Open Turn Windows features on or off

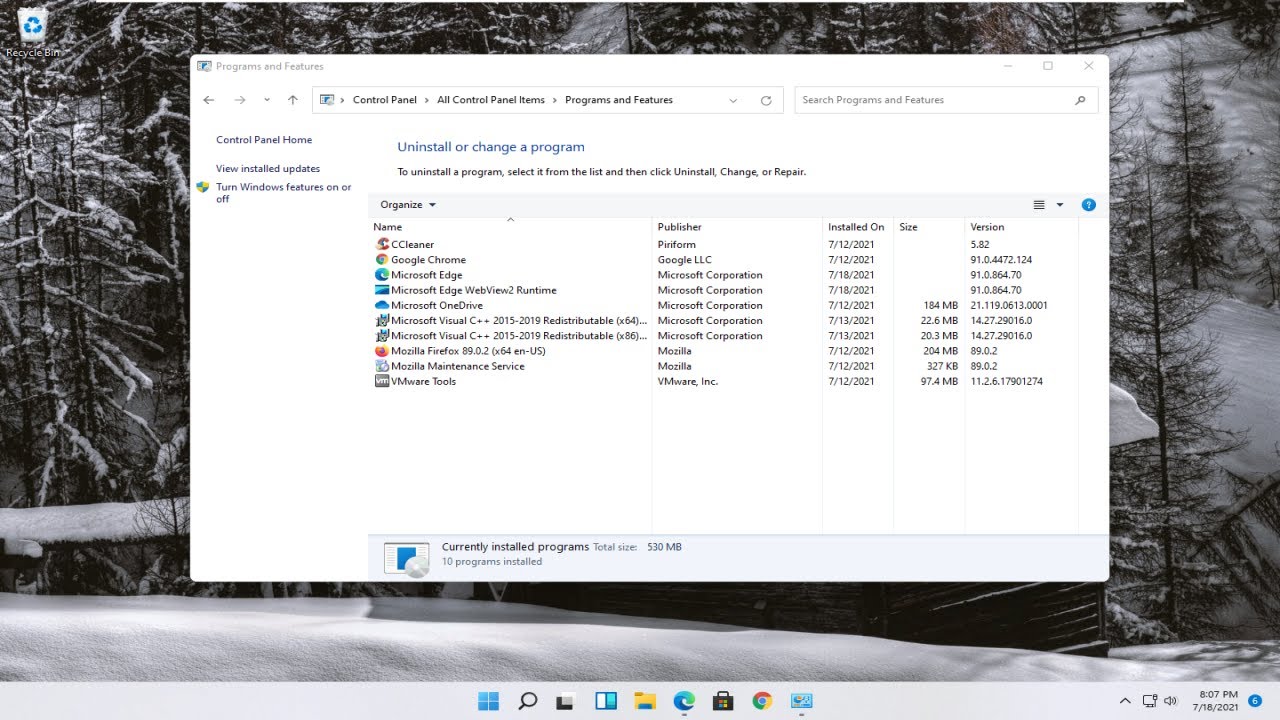point(284,193)
